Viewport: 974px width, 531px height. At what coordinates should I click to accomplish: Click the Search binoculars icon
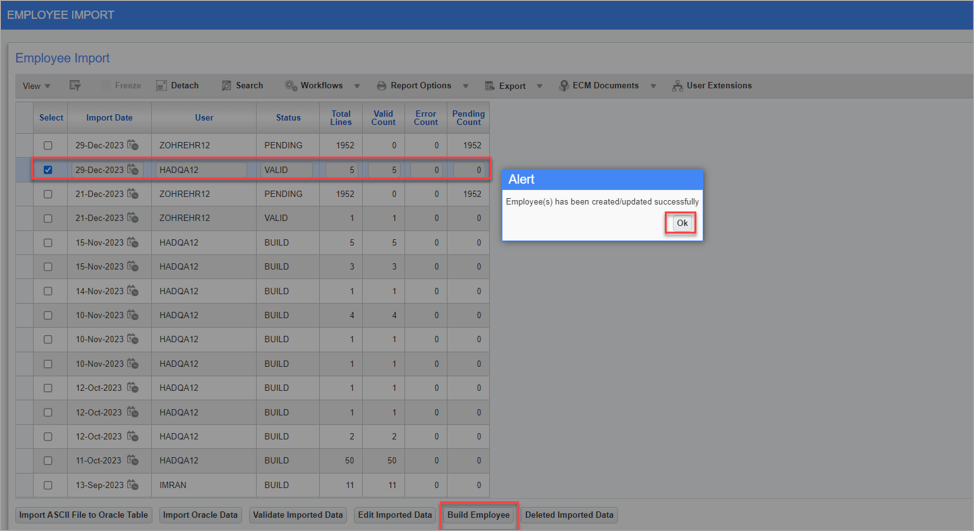click(227, 86)
